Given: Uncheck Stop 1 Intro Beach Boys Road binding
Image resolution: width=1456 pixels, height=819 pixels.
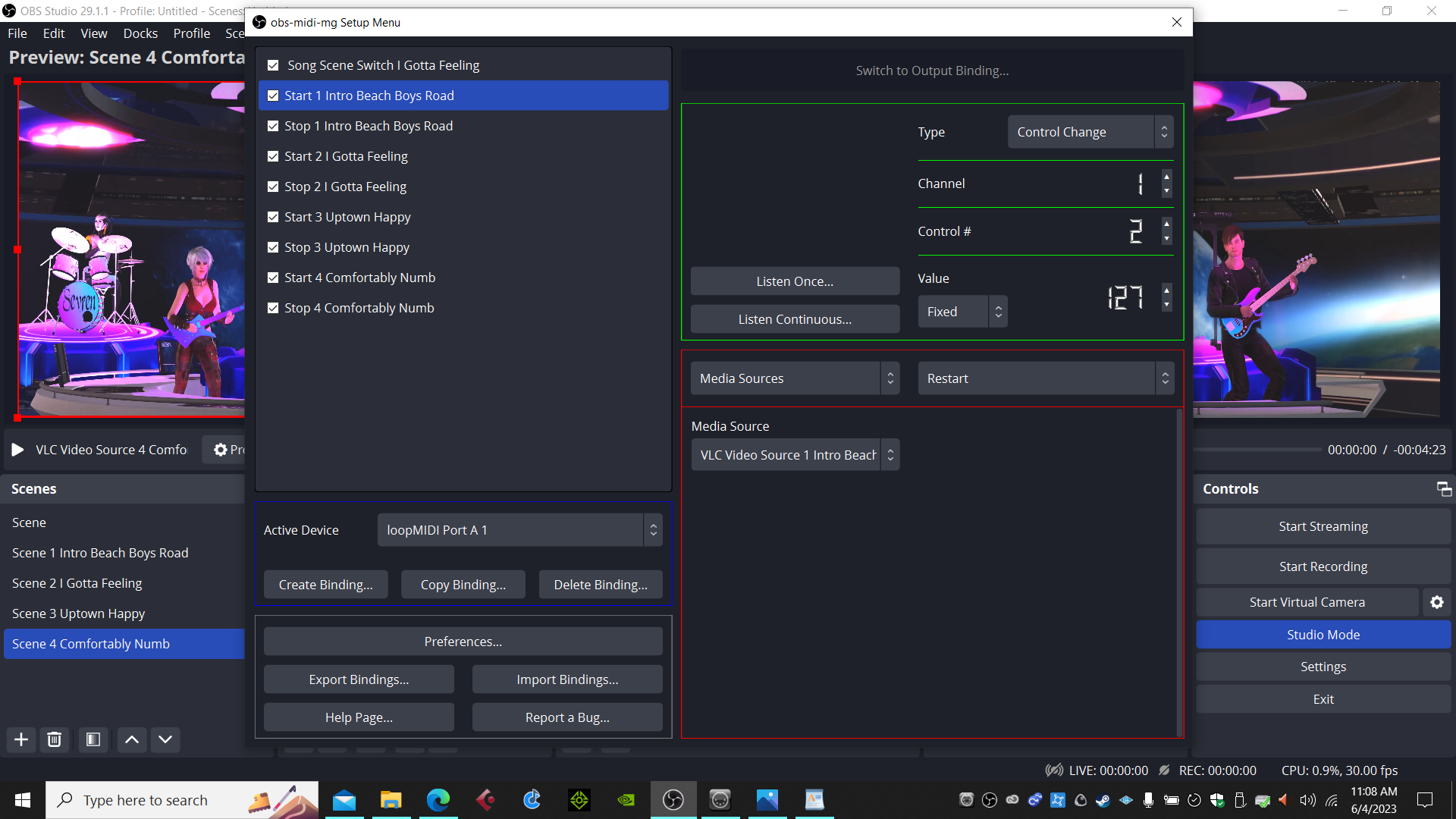Looking at the screenshot, I should (x=273, y=125).
